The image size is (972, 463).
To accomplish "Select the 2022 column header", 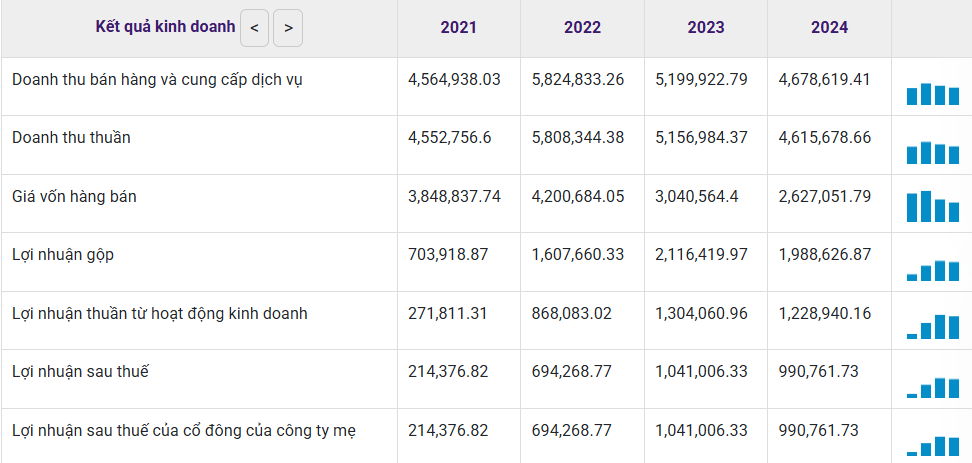I will click(x=582, y=28).
